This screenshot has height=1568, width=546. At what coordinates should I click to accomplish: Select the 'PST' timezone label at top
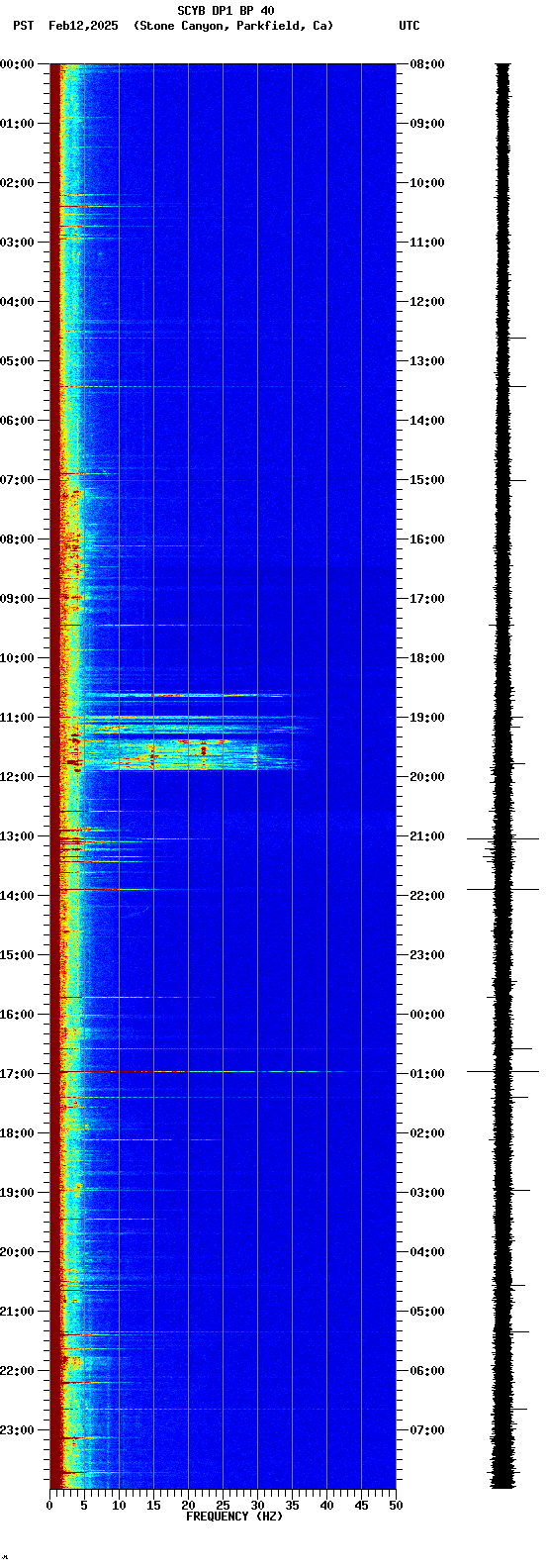click(23, 26)
